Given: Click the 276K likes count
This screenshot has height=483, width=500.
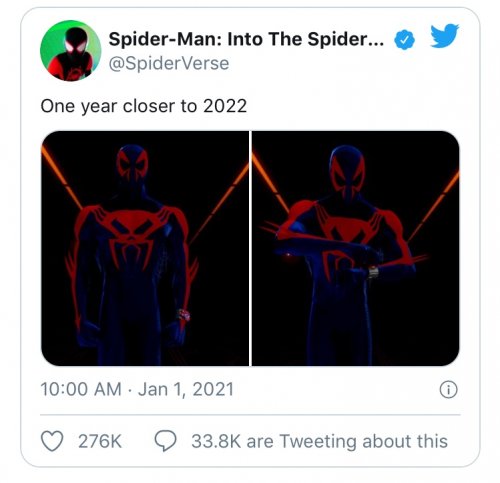Looking at the screenshot, I should pos(100,441).
